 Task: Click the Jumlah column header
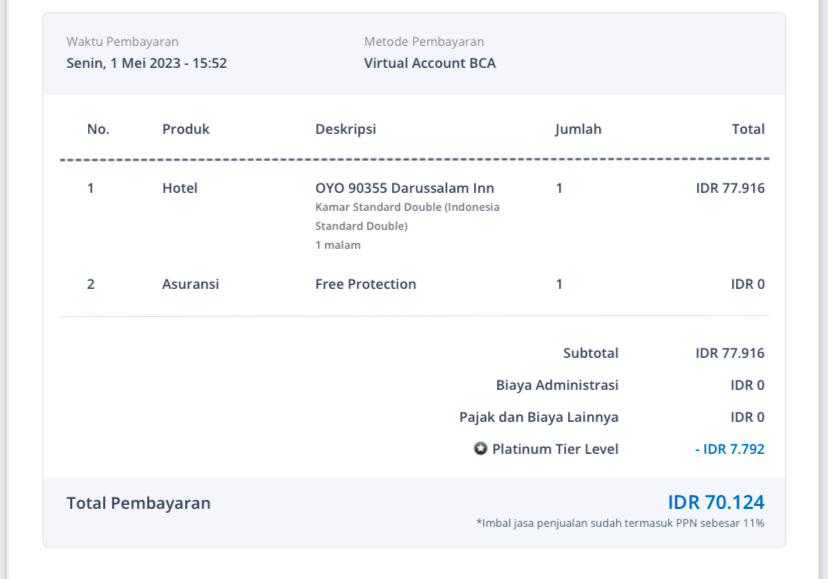[578, 129]
